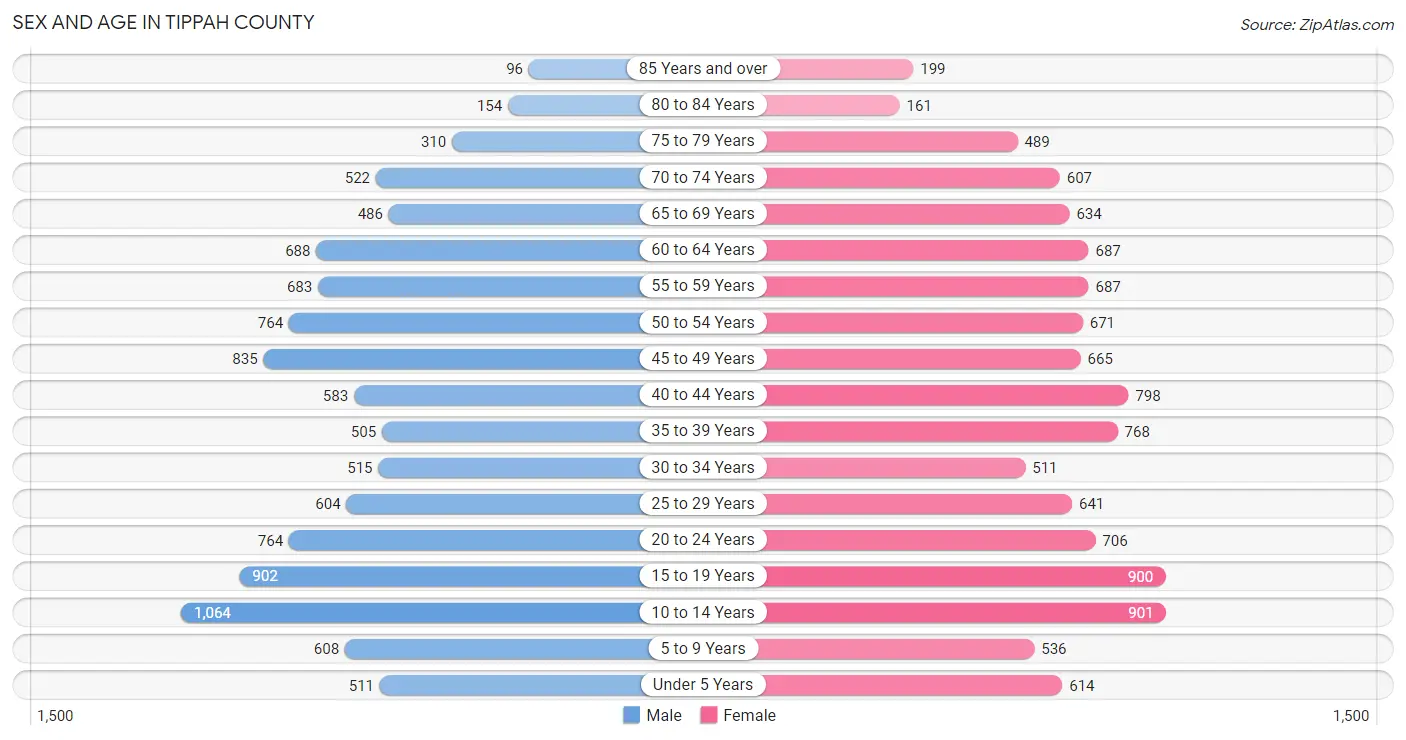Select the 40 to 44 Years female bar
The image size is (1406, 740).
(946, 395)
